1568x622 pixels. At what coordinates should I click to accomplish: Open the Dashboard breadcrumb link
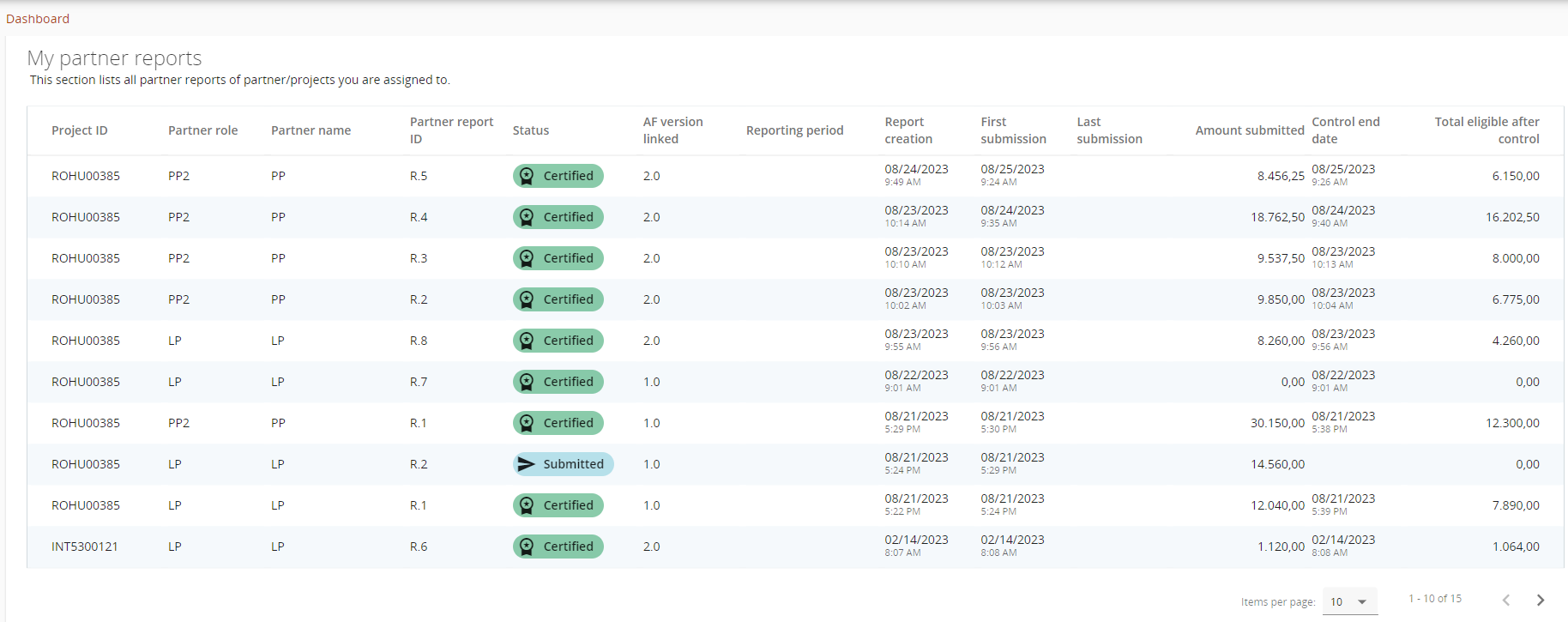(38, 19)
